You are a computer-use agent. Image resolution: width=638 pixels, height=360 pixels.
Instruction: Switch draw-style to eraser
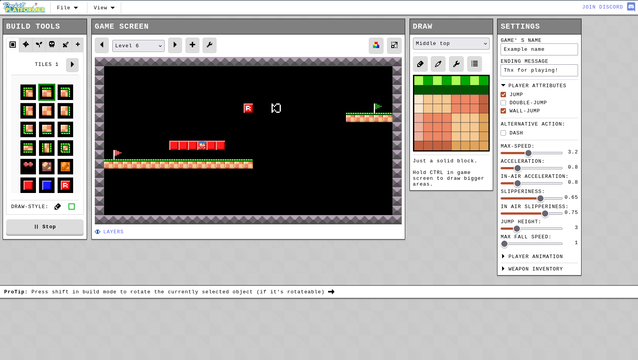[57, 207]
